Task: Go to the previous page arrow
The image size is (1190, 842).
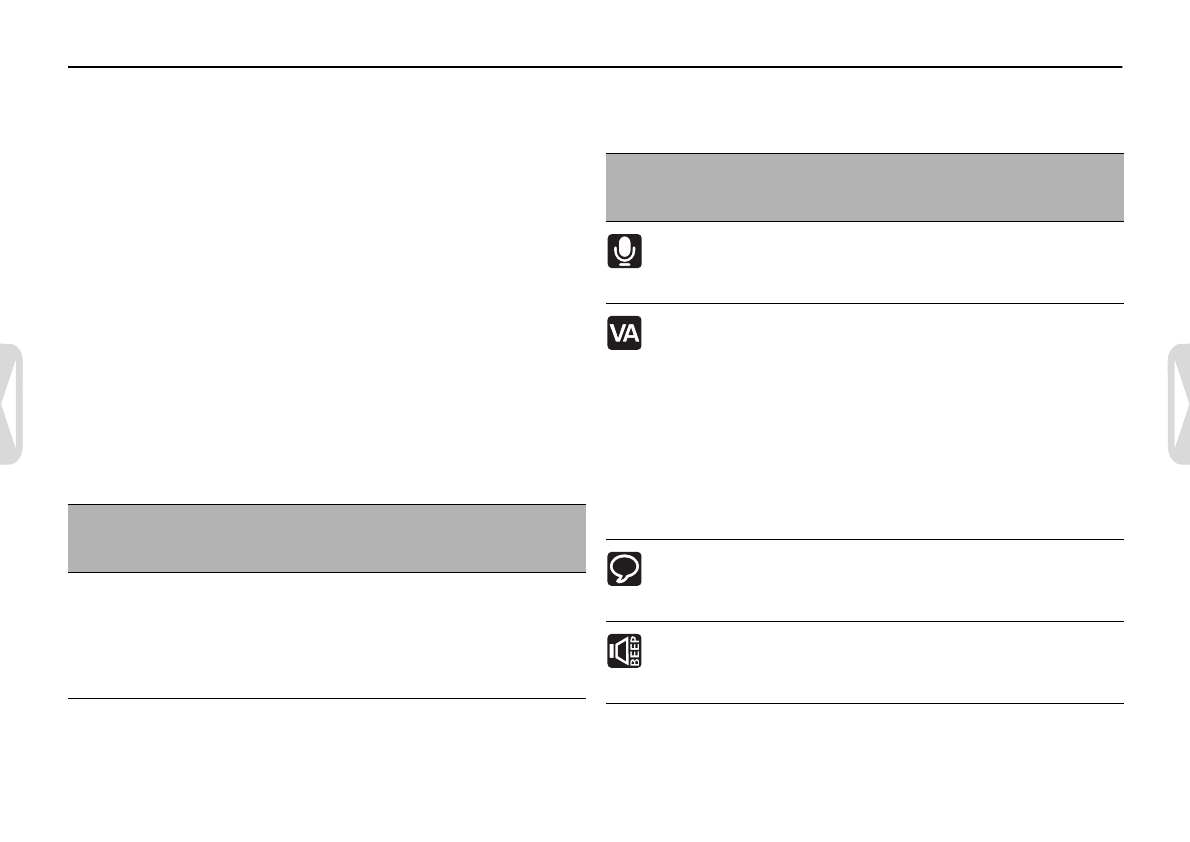Action: pos(11,404)
